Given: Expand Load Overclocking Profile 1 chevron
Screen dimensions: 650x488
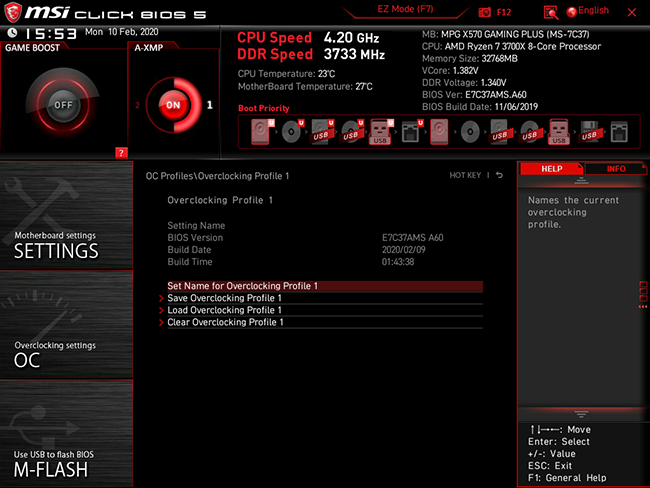Looking at the screenshot, I should (161, 310).
